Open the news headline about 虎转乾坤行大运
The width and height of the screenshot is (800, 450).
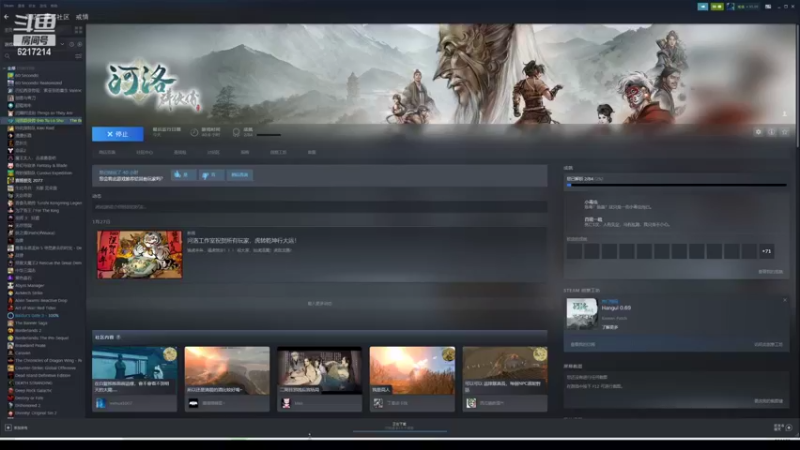241,240
